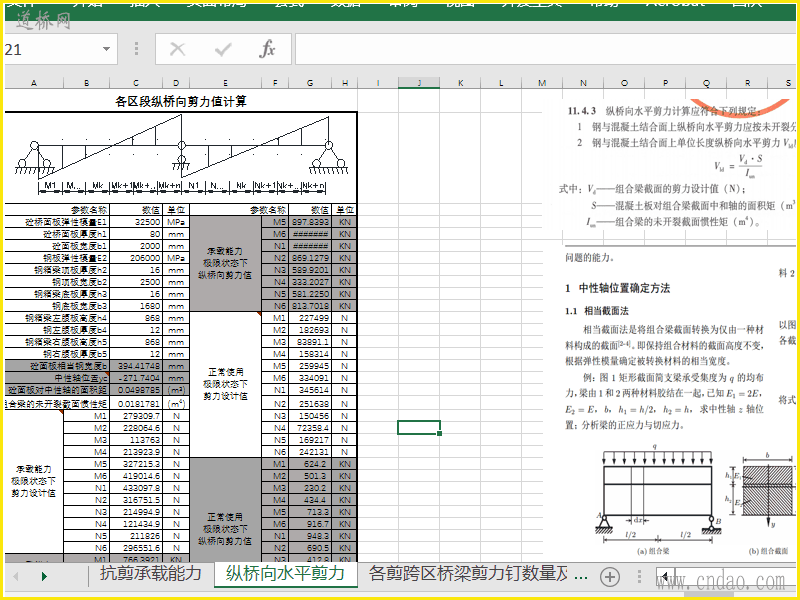
Task: Click the horizontal scrollbar left arrow
Action: click(x=664, y=577)
